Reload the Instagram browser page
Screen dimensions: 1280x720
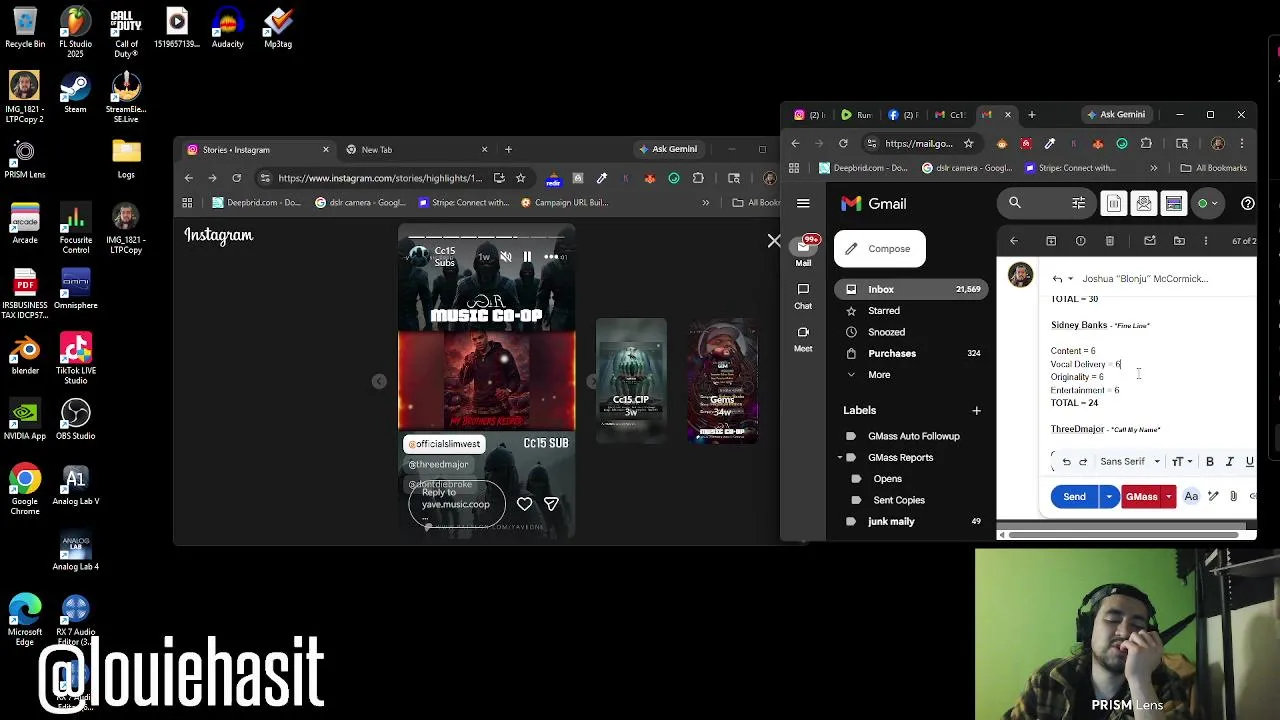236,178
